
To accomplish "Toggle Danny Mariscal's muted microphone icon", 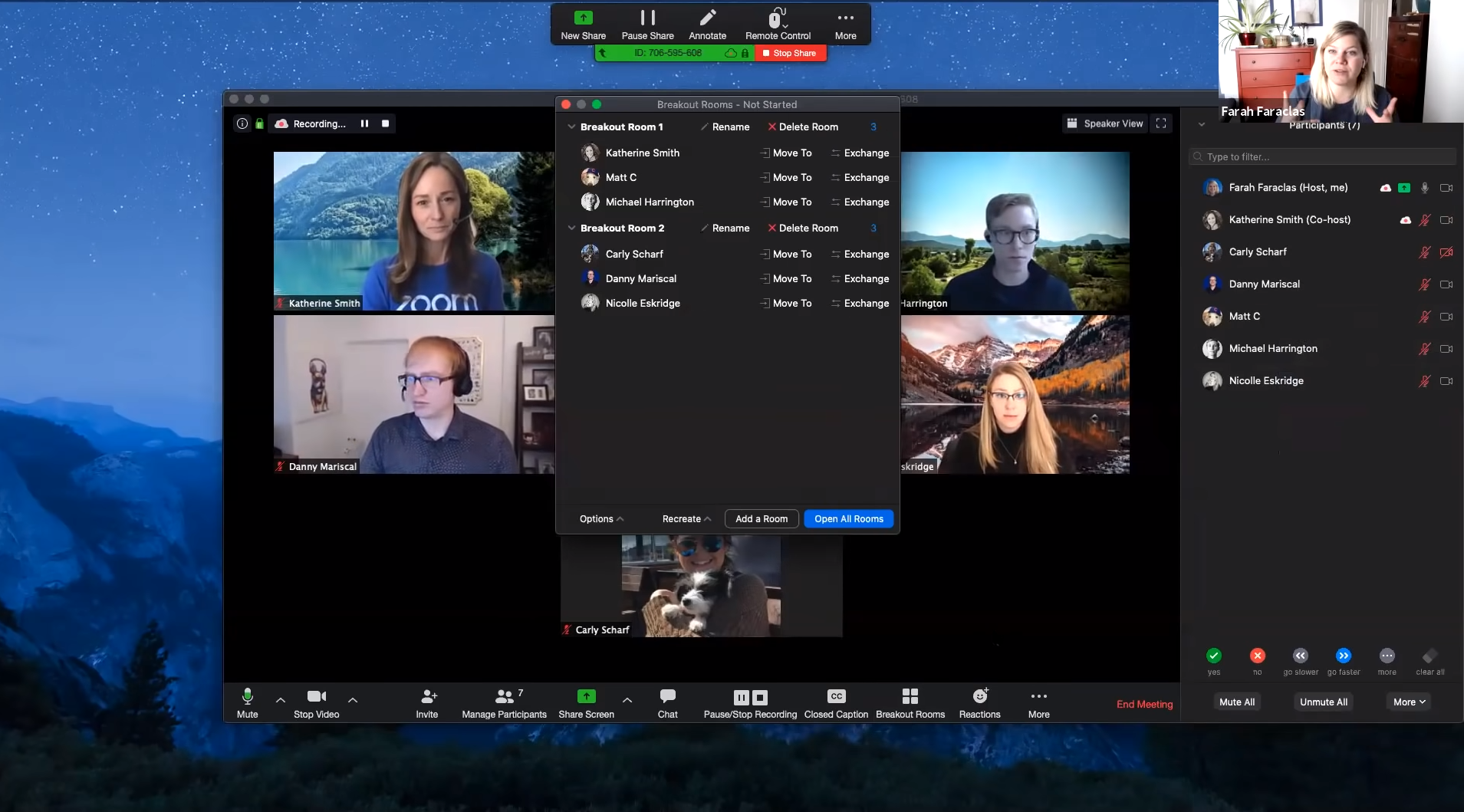I will click(x=1425, y=284).
